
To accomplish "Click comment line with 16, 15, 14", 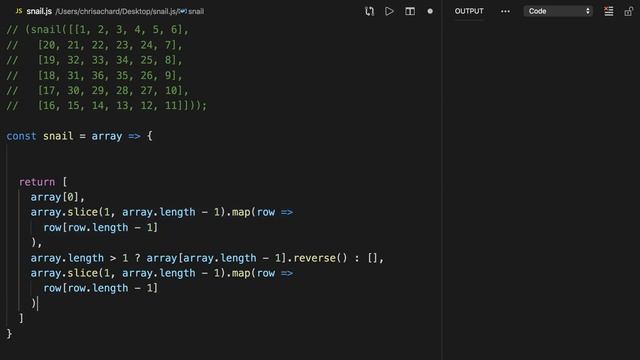I will pos(107,106).
